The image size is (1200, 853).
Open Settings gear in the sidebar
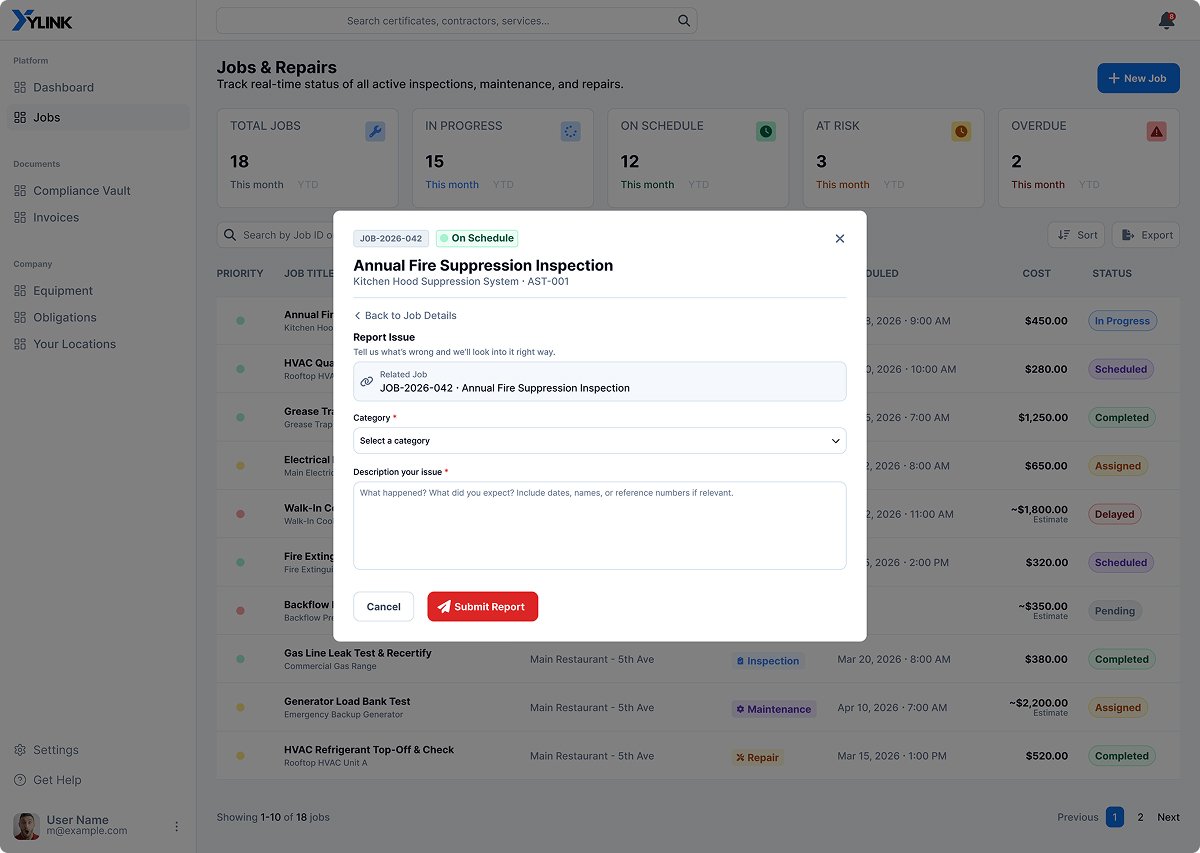[x=20, y=750]
